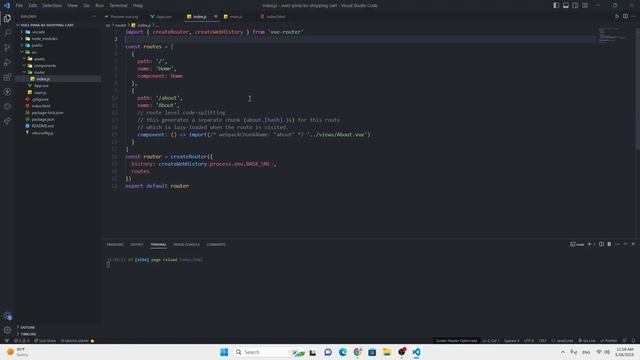Open the Source Control view
Screen dimensions: 640x360
click(7, 47)
